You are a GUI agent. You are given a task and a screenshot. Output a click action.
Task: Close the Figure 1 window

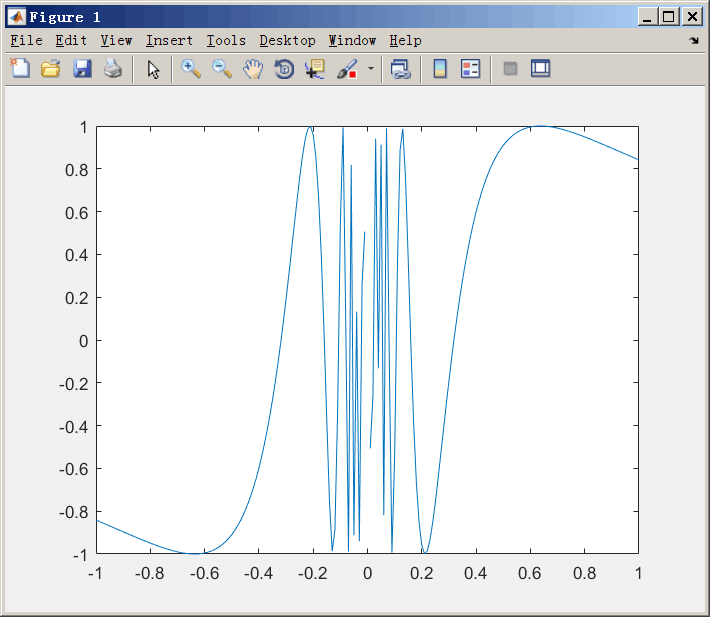tap(692, 17)
